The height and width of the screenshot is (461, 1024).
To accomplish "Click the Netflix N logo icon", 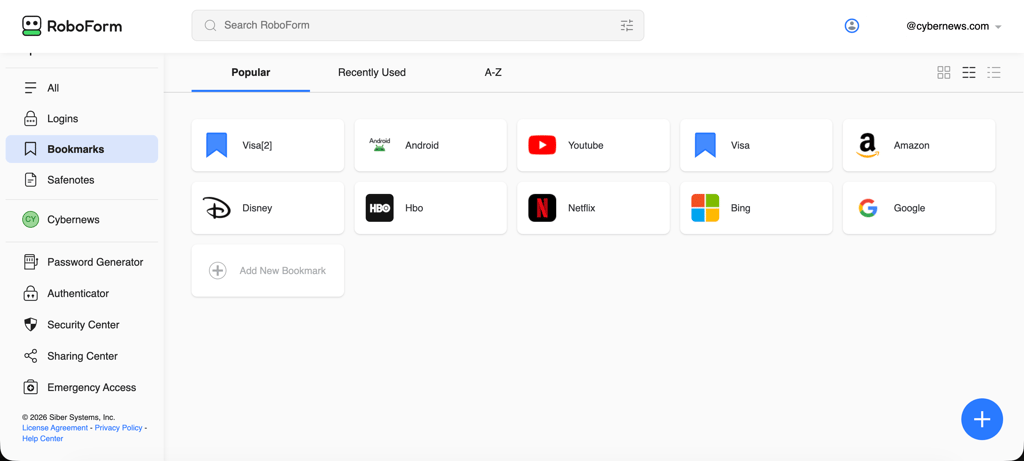I will (542, 208).
